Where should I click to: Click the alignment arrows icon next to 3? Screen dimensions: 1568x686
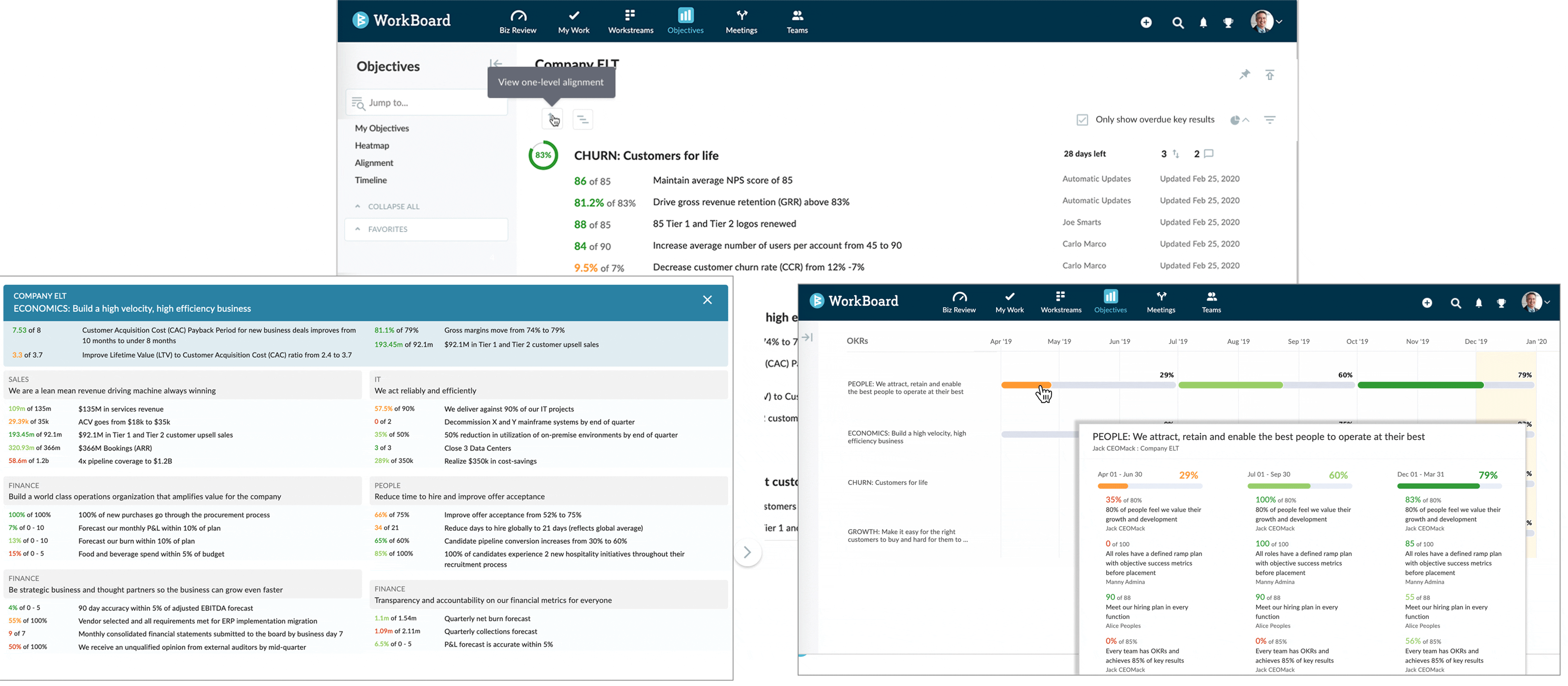point(1176,154)
